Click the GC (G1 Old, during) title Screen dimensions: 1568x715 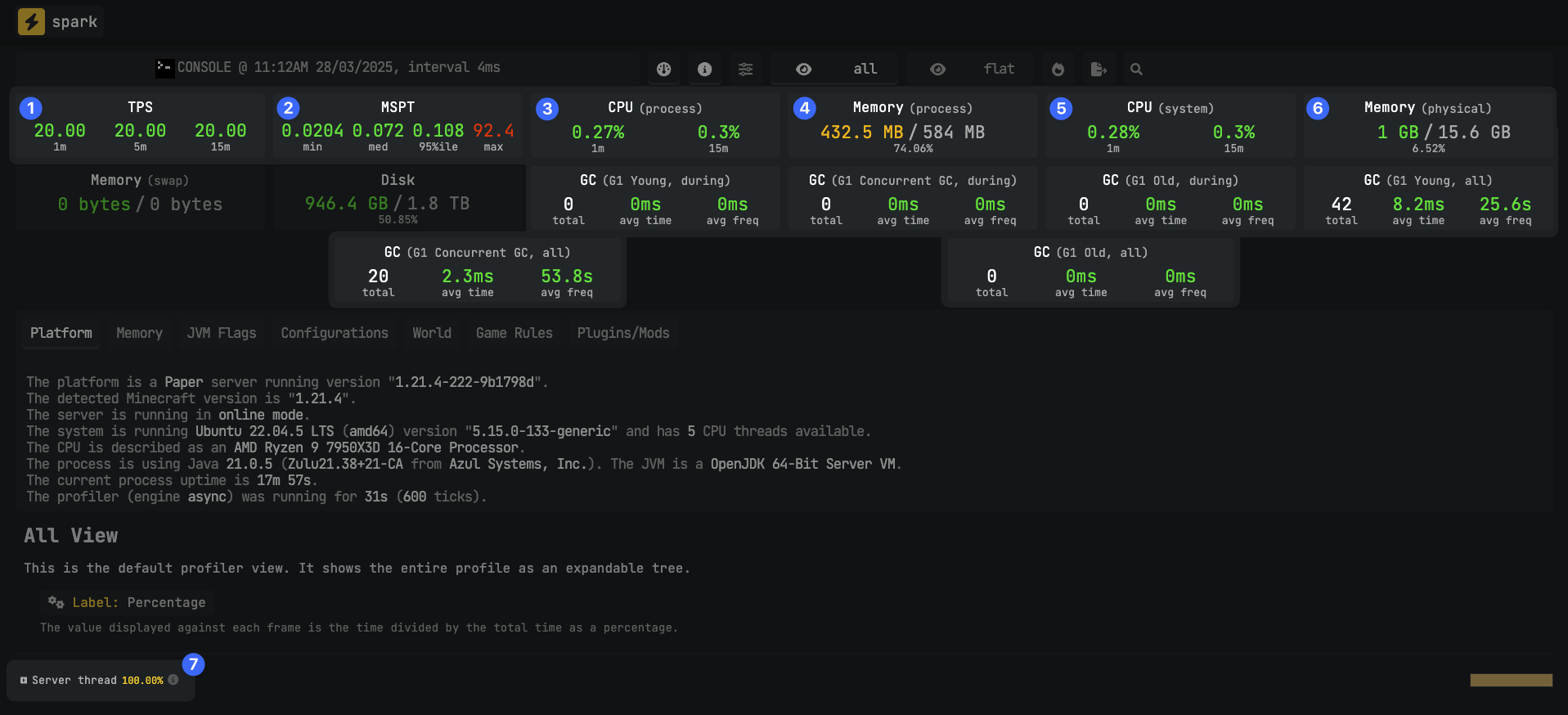(1170, 180)
